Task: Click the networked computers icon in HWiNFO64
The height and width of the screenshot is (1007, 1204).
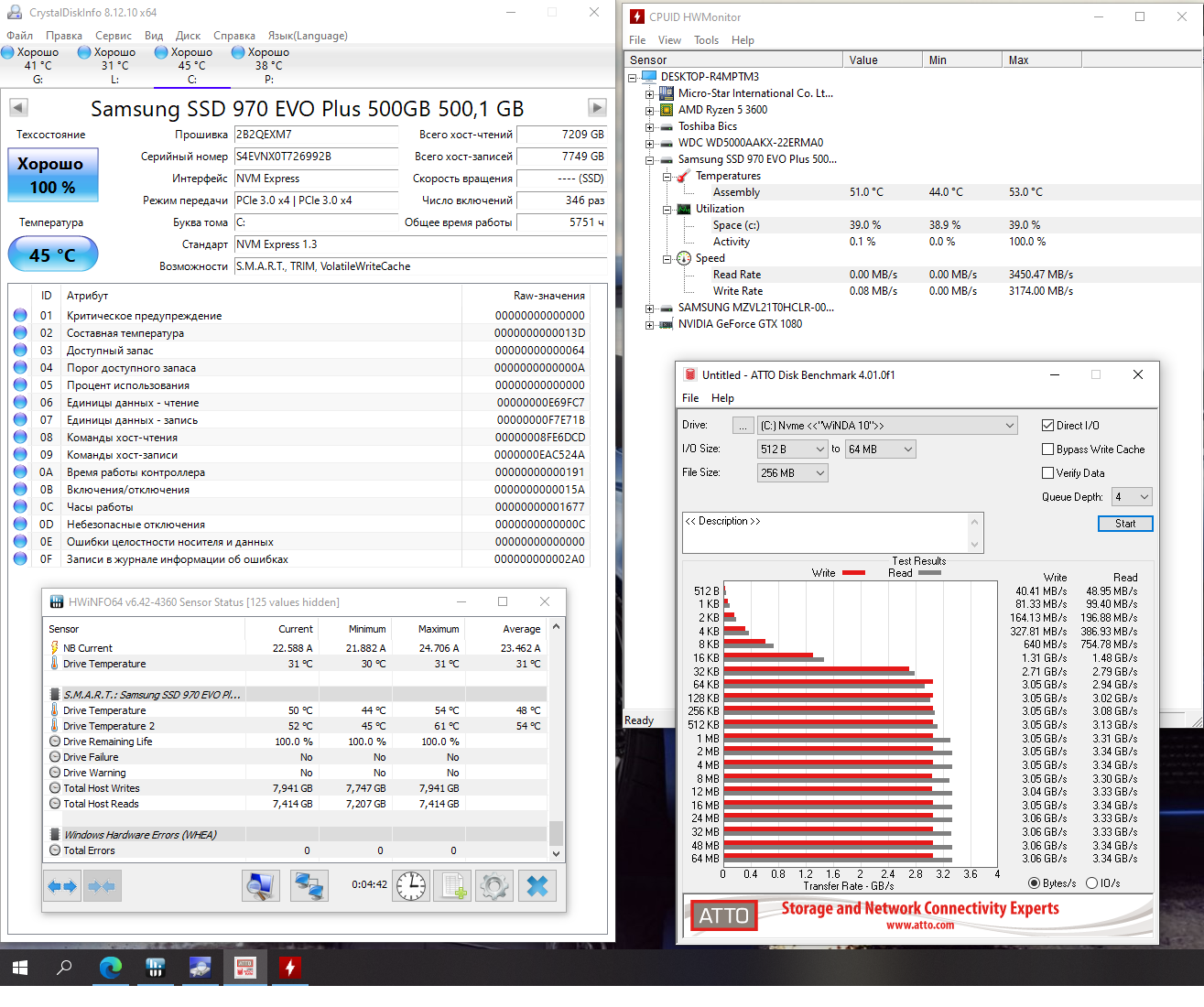Action: [309, 886]
